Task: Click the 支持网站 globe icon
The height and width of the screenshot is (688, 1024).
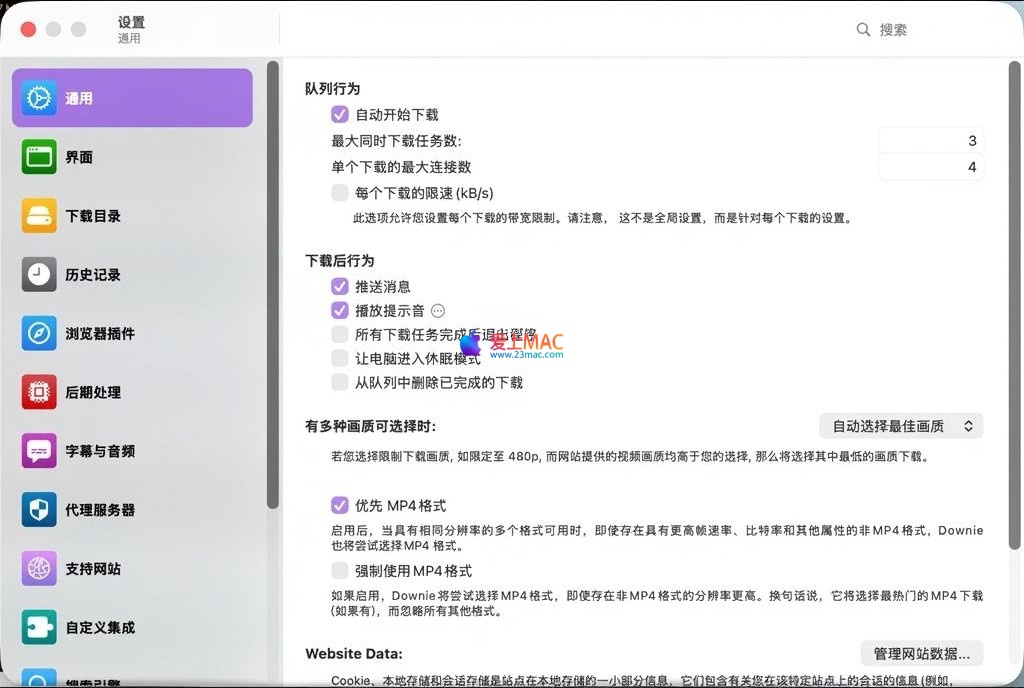Action: [39, 569]
